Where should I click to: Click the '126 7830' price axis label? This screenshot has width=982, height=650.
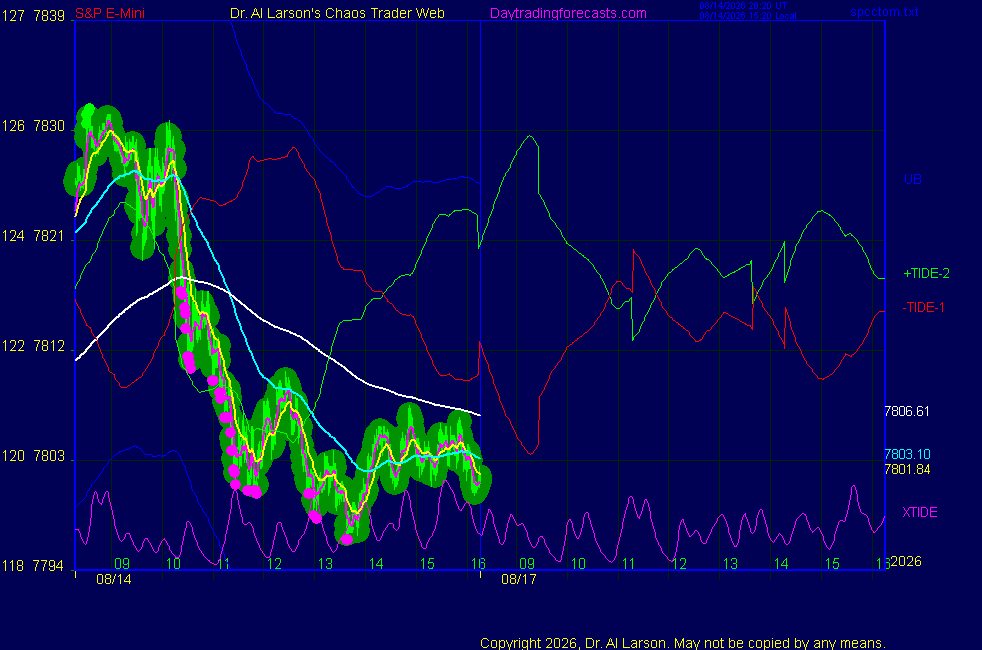click(33, 126)
